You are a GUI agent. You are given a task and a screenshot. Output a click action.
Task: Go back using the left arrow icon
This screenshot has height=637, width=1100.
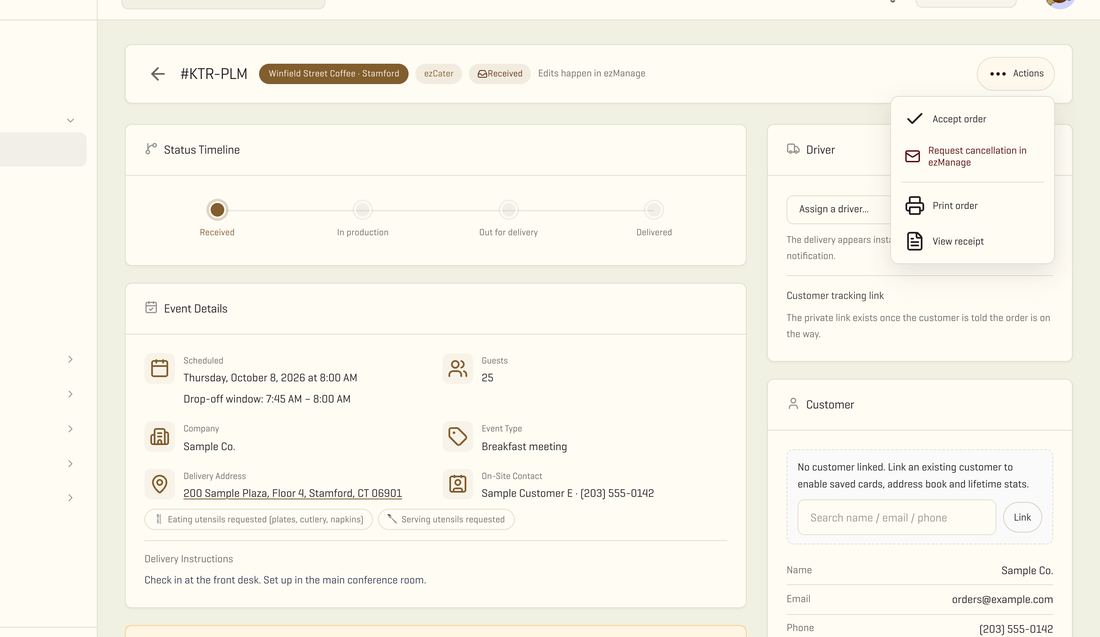click(x=158, y=74)
